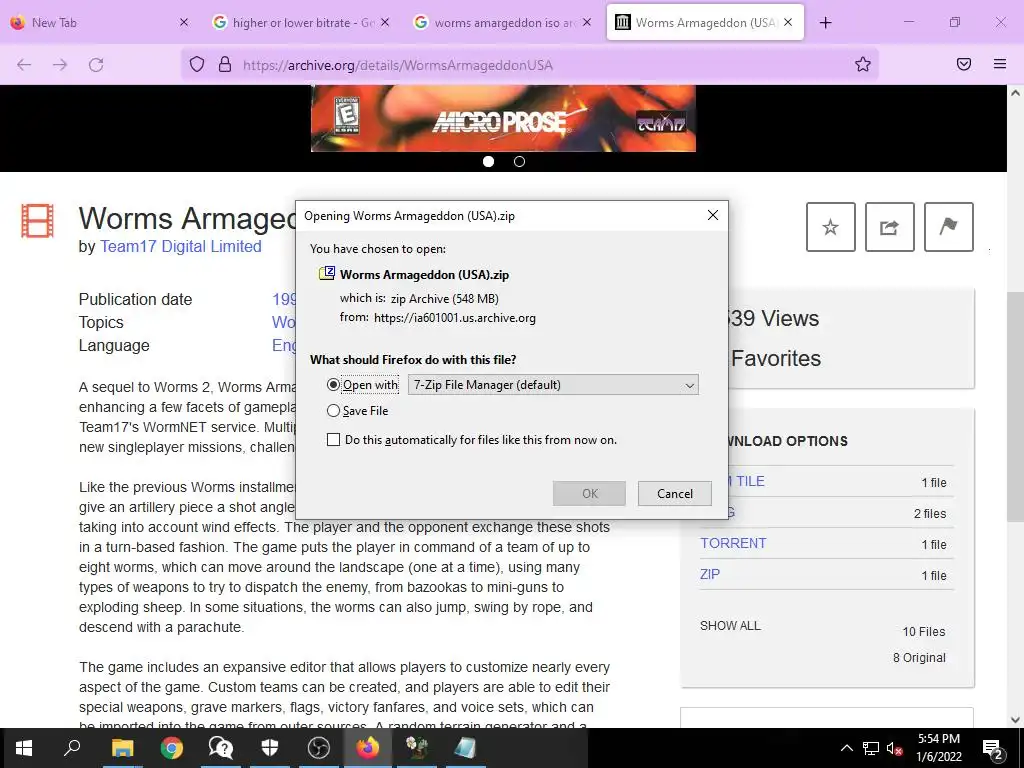Close the New Tab tab
The width and height of the screenshot is (1024, 768).
point(184,22)
